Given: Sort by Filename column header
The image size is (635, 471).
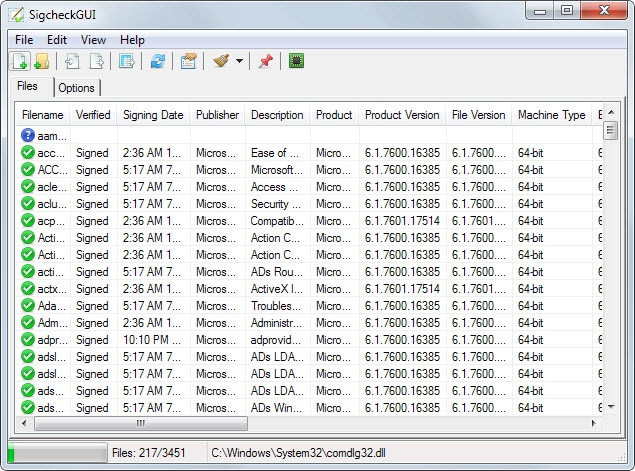Looking at the screenshot, I should [x=43, y=115].
